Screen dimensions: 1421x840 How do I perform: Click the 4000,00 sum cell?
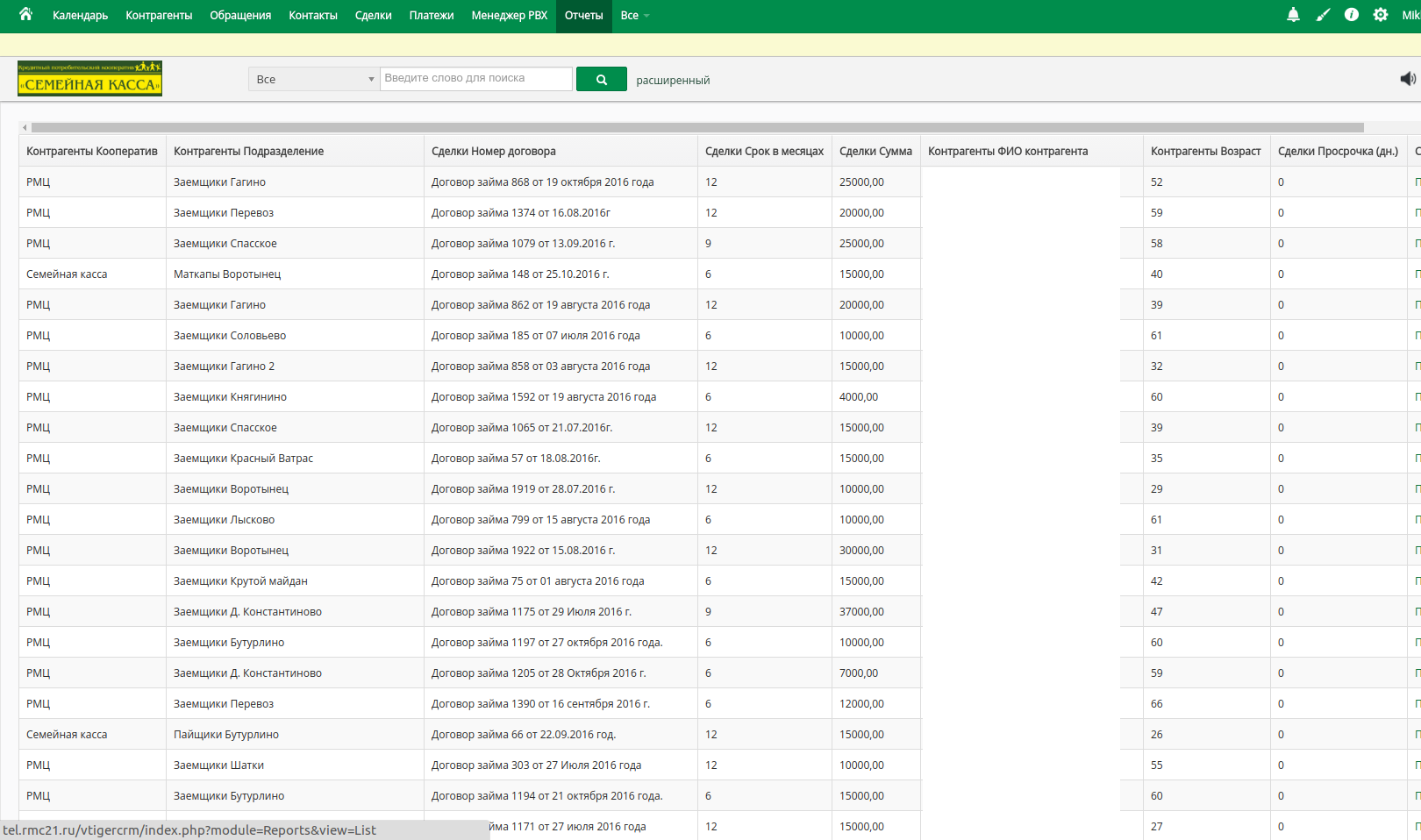coord(875,396)
